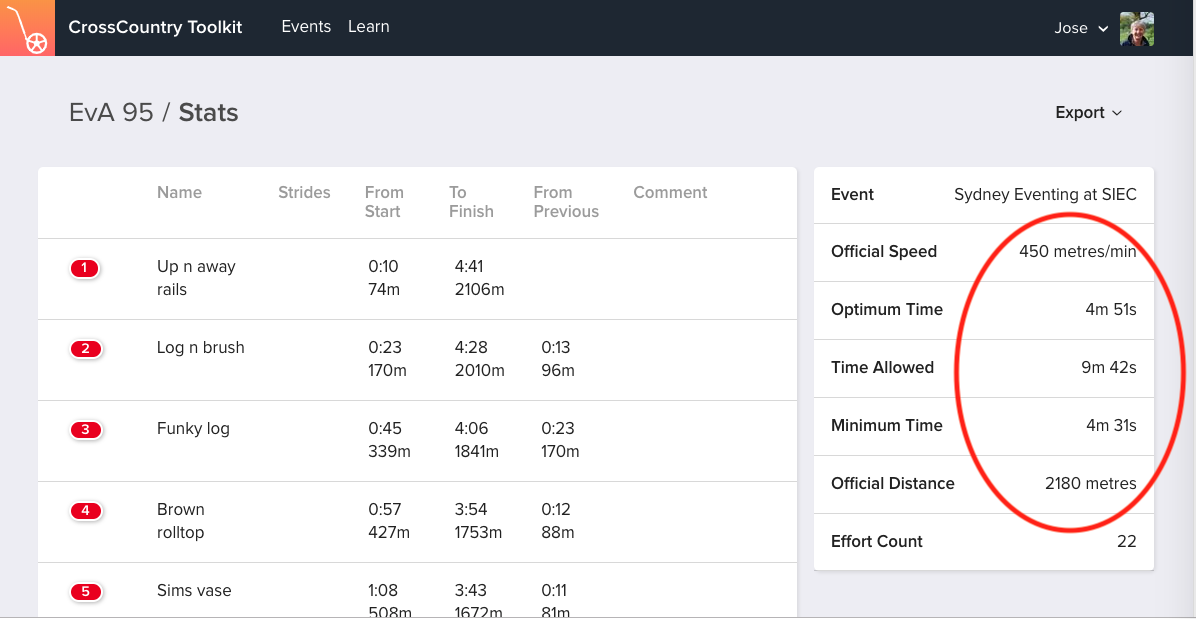
Task: Click the Log n brush fence name
Action: click(x=200, y=348)
